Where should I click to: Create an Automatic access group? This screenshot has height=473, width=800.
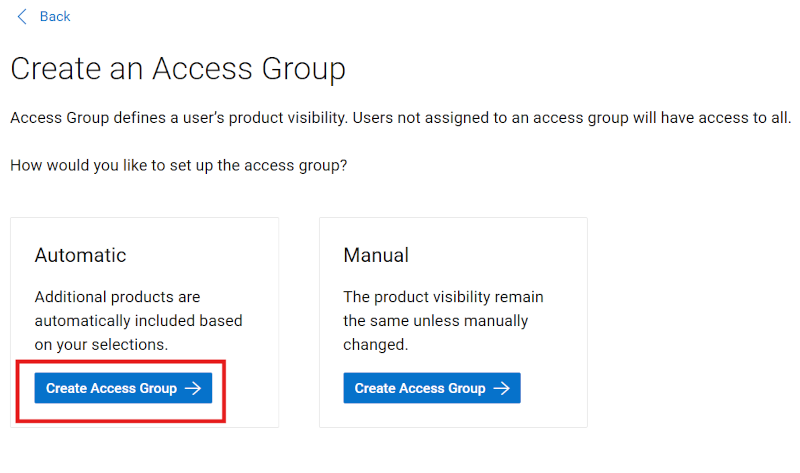[123, 388]
